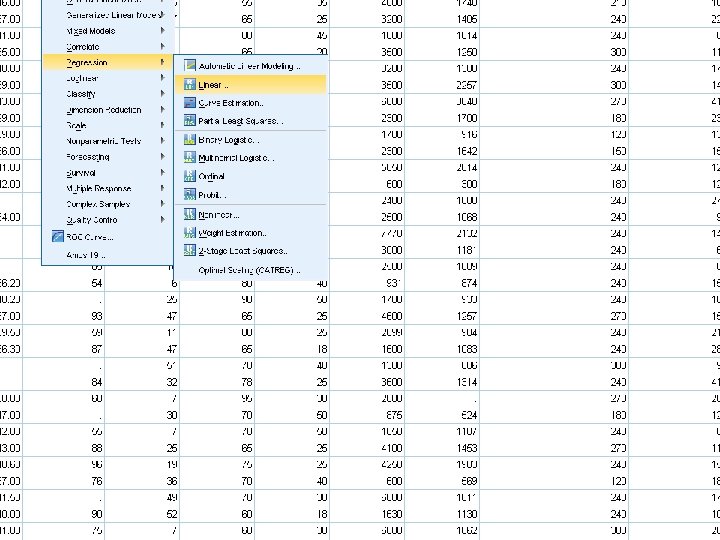Screen dimensions: 720x540
Task: Select the cell containing 1130
Action: pos(442,514)
